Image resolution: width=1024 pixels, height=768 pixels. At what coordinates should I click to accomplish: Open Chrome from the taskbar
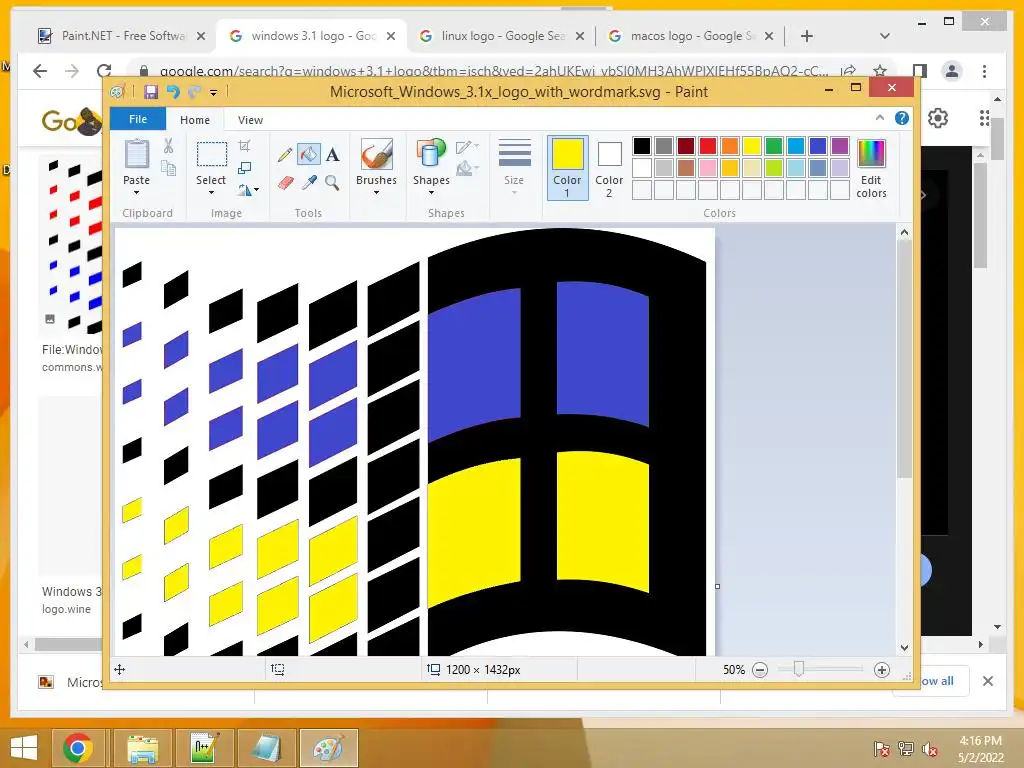pyautogui.click(x=78, y=748)
